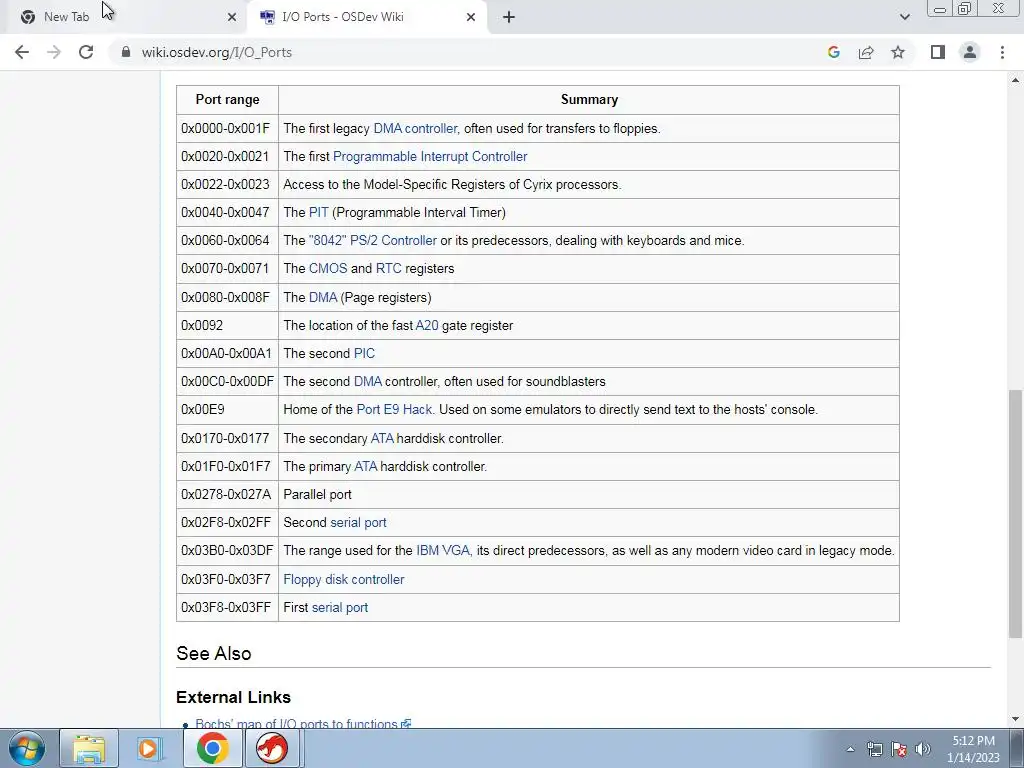
Task: Open Chrome's three-dot menu
Action: click(1002, 52)
